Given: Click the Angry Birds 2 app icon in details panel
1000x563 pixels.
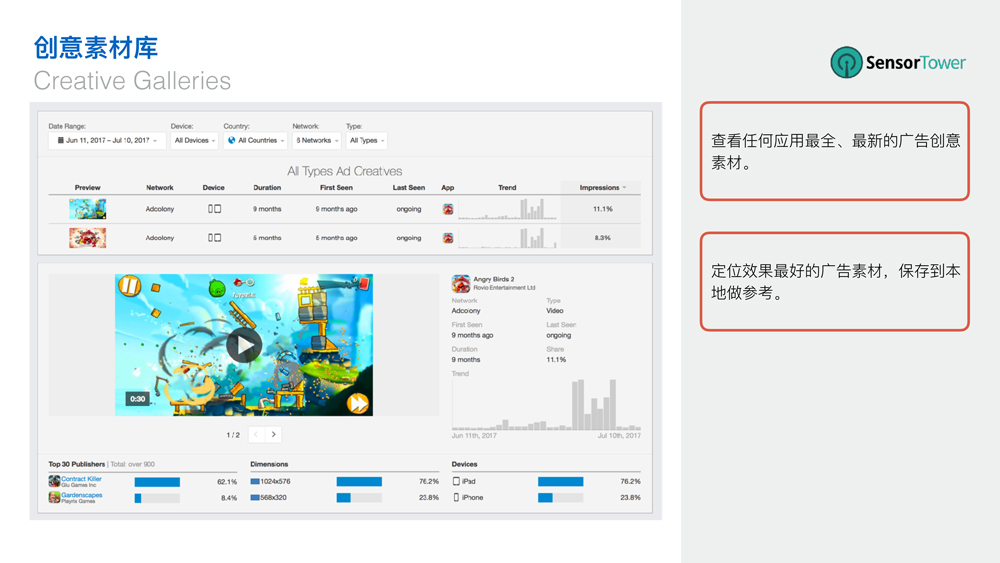Looking at the screenshot, I should [x=461, y=284].
